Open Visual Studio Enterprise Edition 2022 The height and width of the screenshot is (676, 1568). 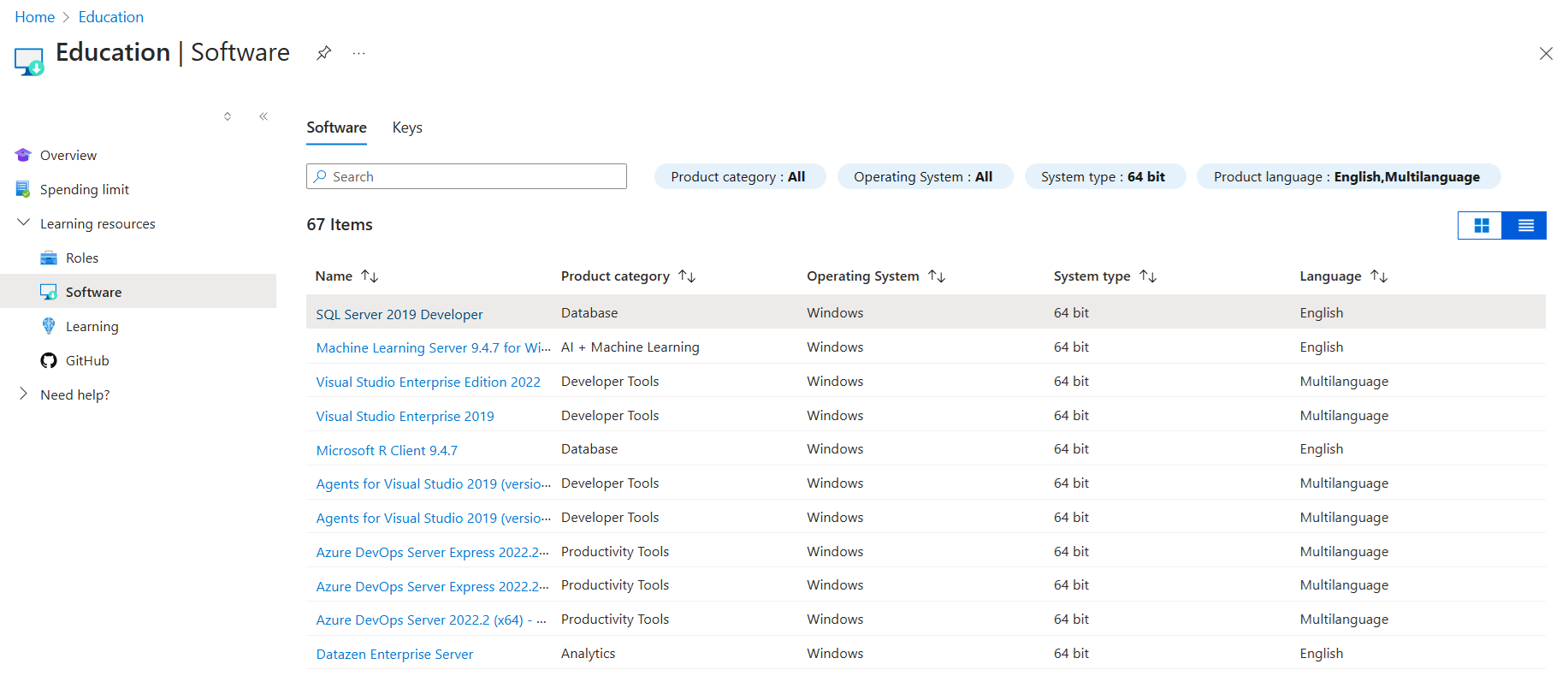429,382
